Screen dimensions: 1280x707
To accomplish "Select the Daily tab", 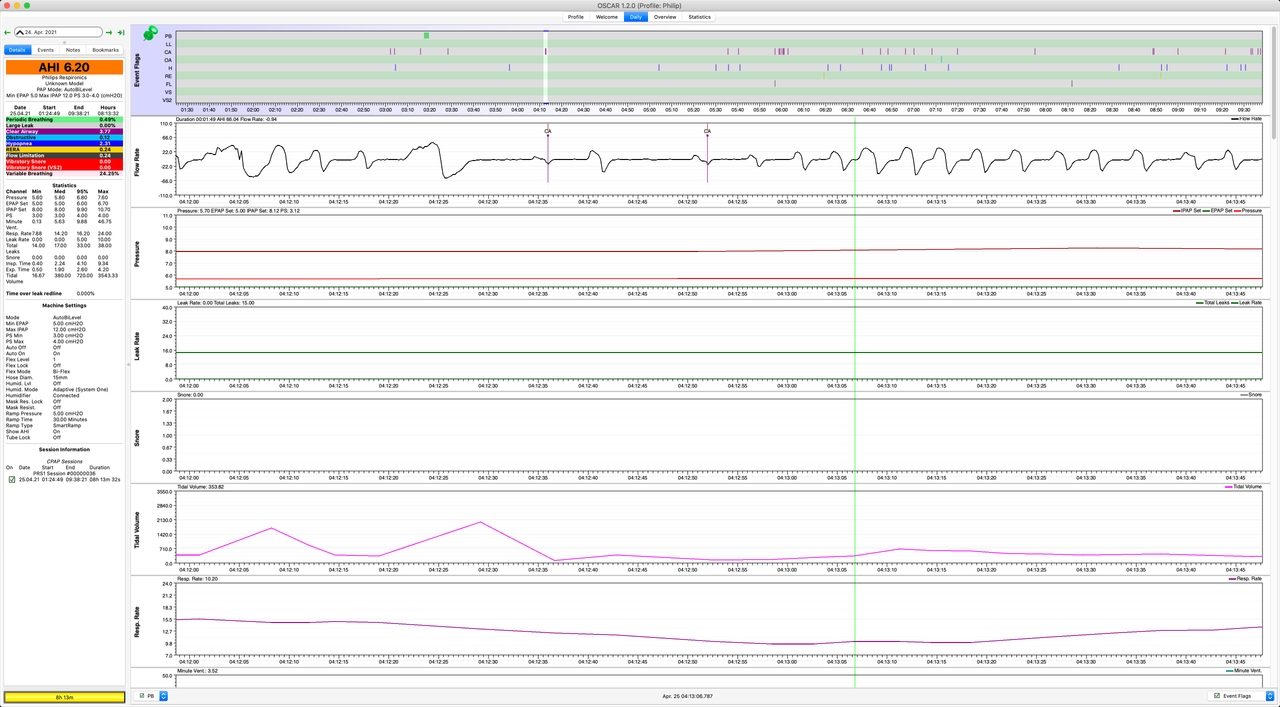I will pyautogui.click(x=635, y=17).
